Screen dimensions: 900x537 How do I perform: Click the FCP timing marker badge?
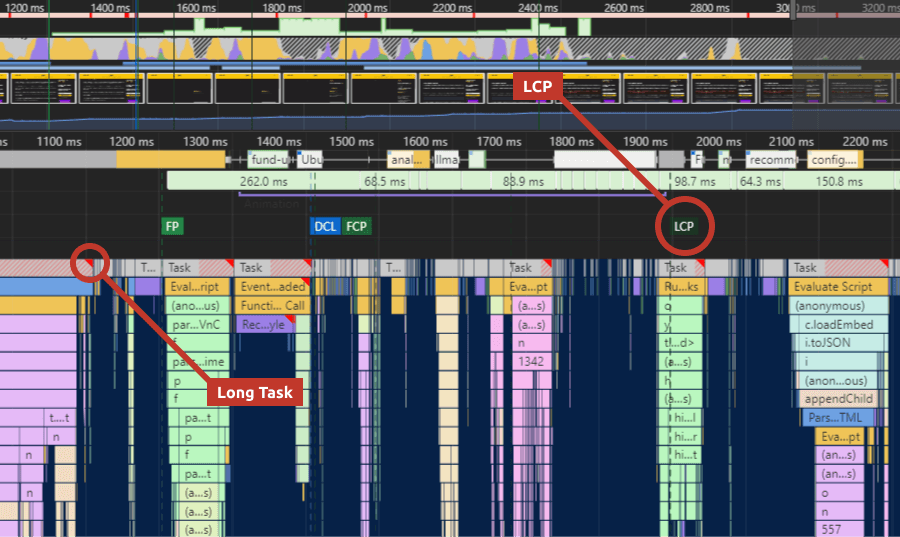click(356, 226)
